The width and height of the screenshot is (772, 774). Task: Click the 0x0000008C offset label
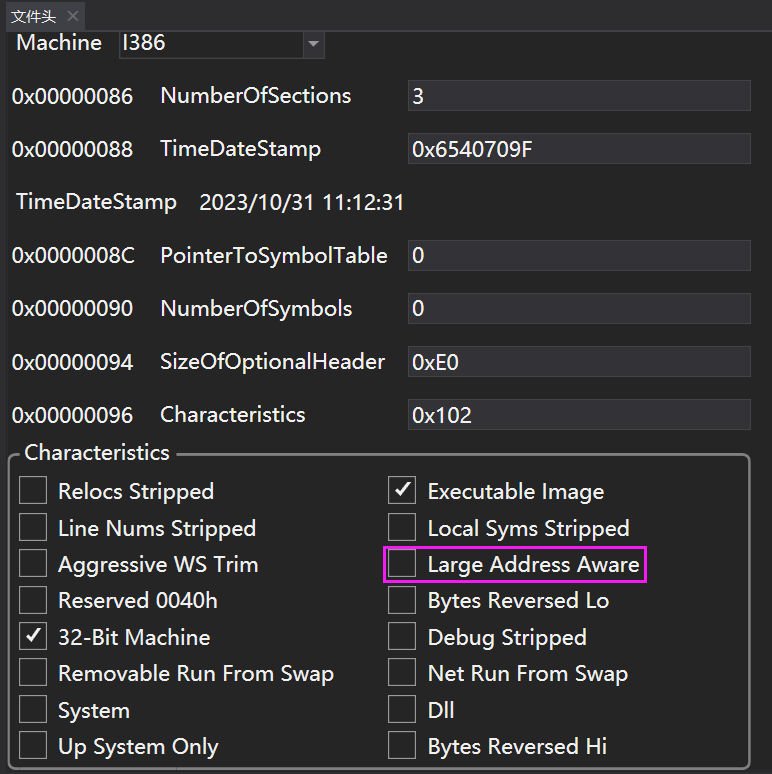[73, 256]
